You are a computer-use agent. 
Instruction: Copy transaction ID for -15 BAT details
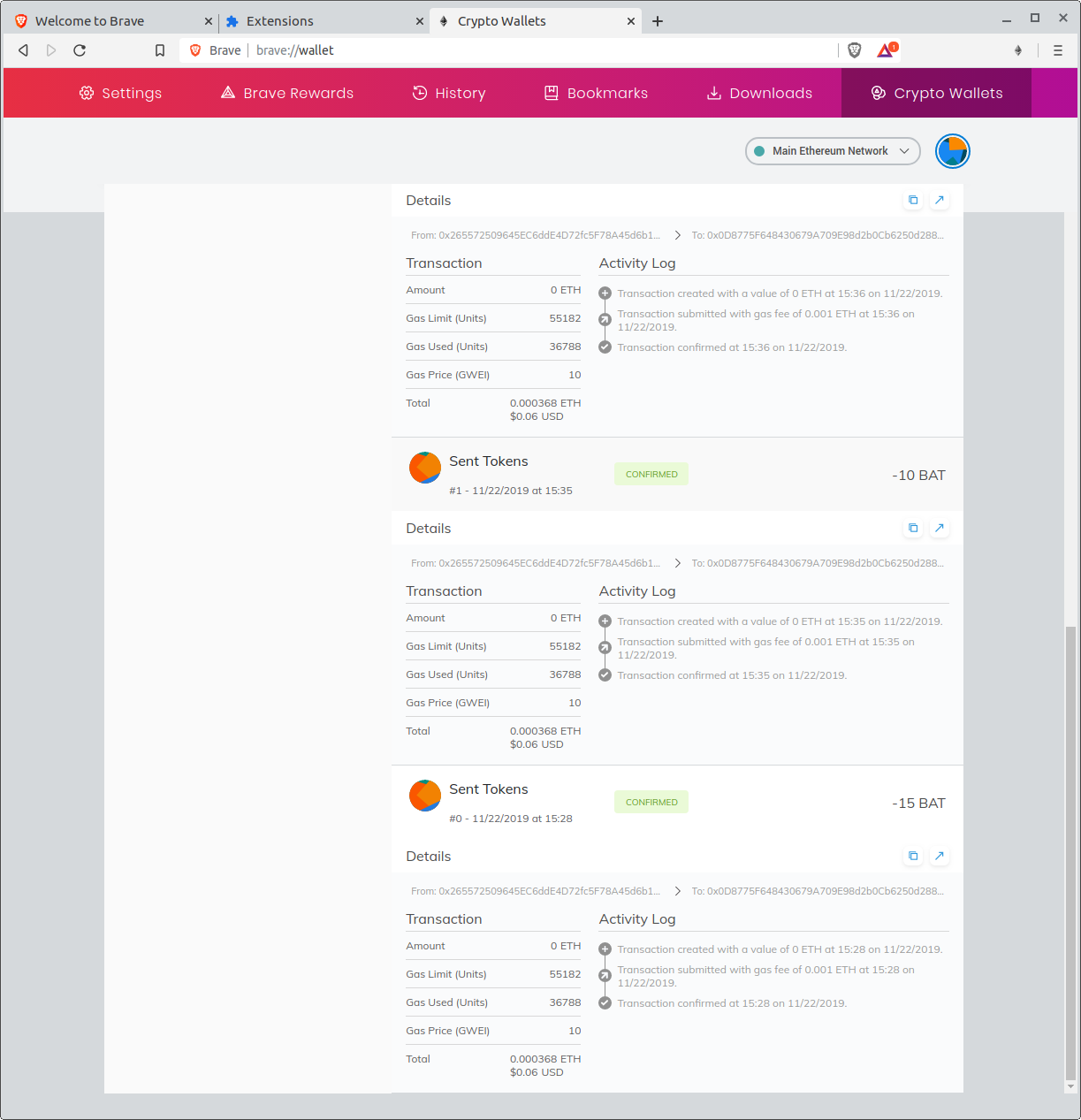point(913,857)
